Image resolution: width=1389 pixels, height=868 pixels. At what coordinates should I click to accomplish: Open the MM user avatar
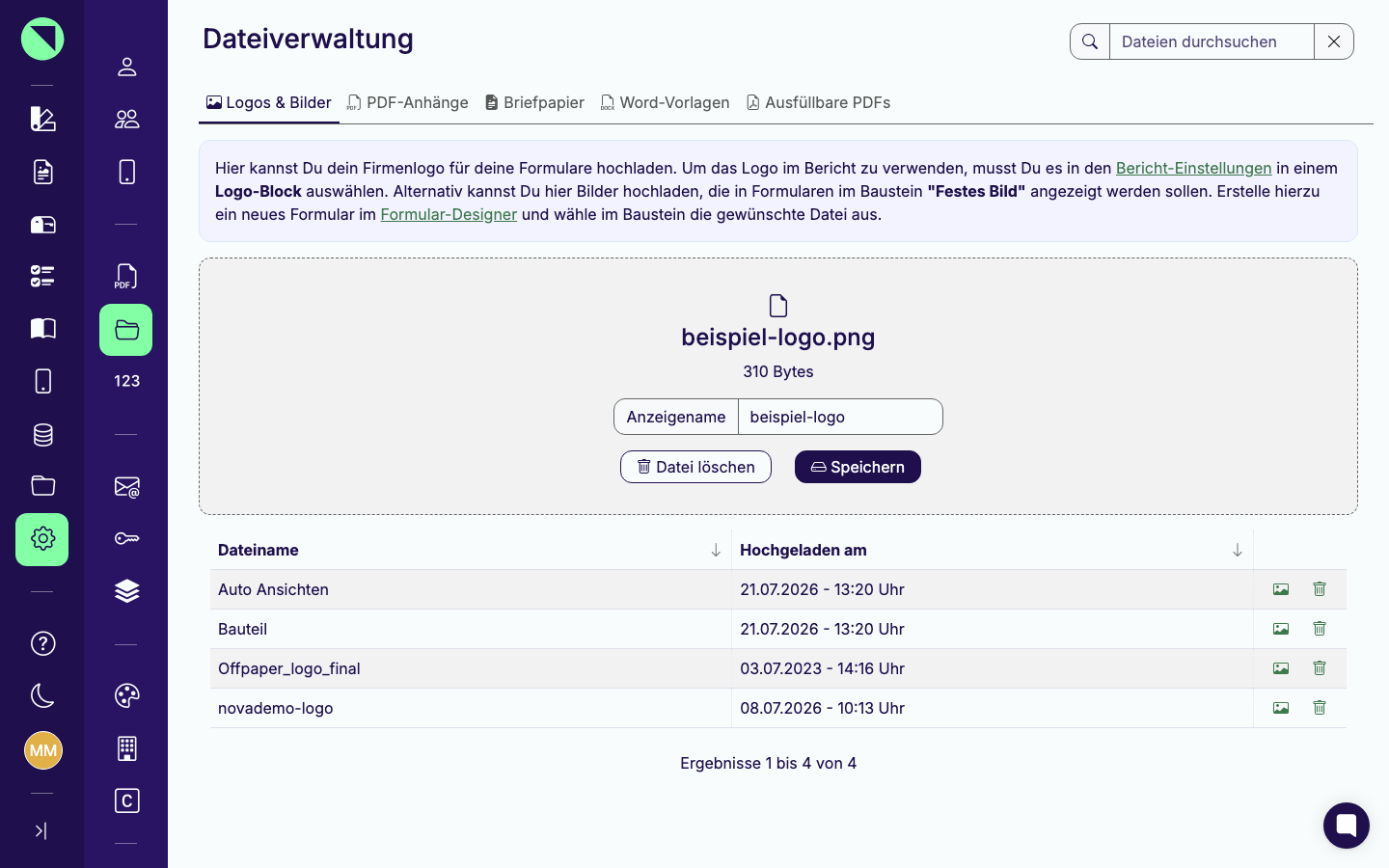pyautogui.click(x=42, y=750)
